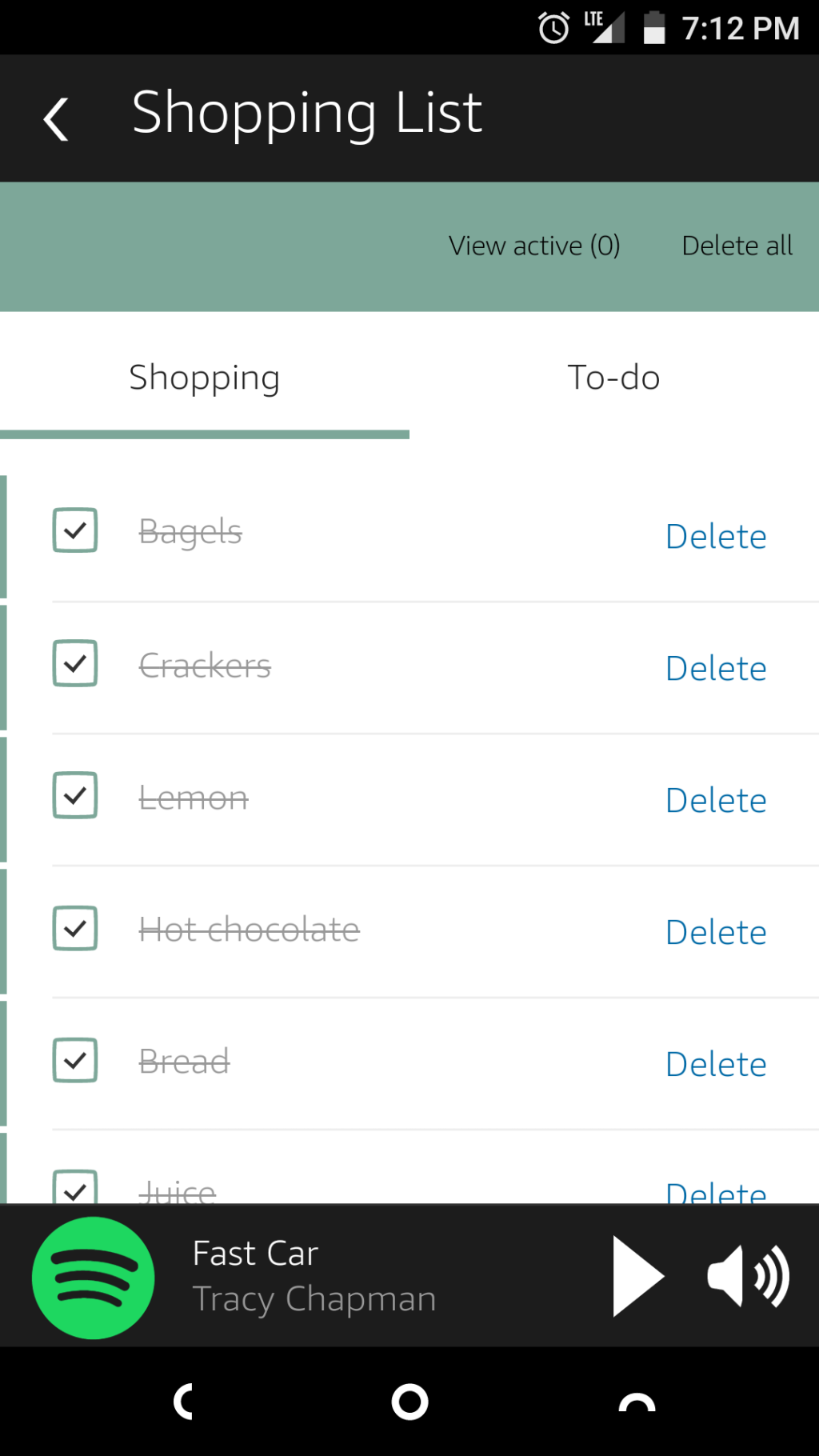The width and height of the screenshot is (819, 1456).
Task: Open the Fast Car song title
Action: click(256, 1253)
